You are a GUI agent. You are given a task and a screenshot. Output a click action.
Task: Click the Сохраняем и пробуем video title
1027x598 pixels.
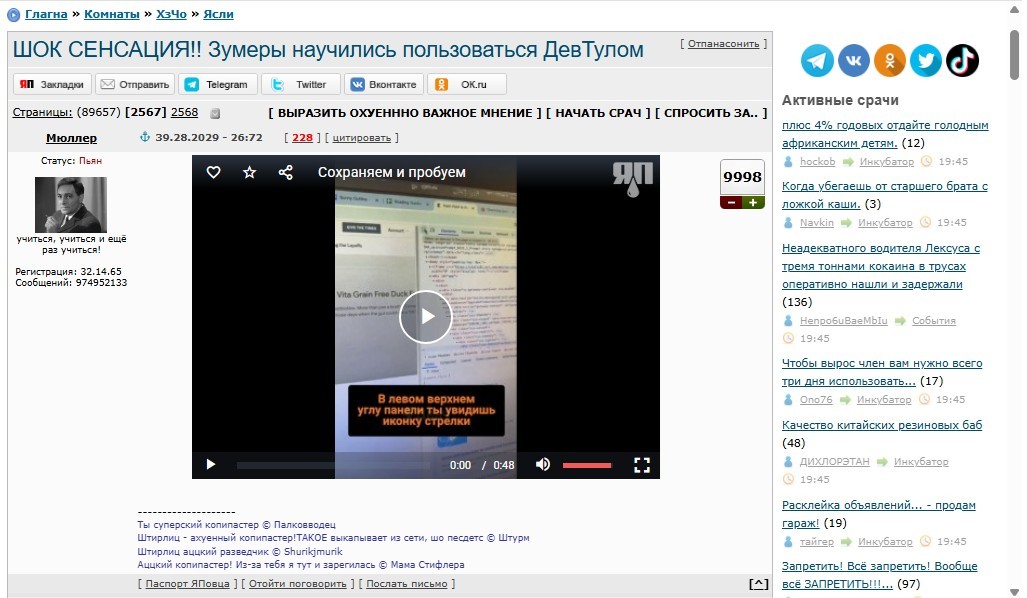tap(392, 172)
